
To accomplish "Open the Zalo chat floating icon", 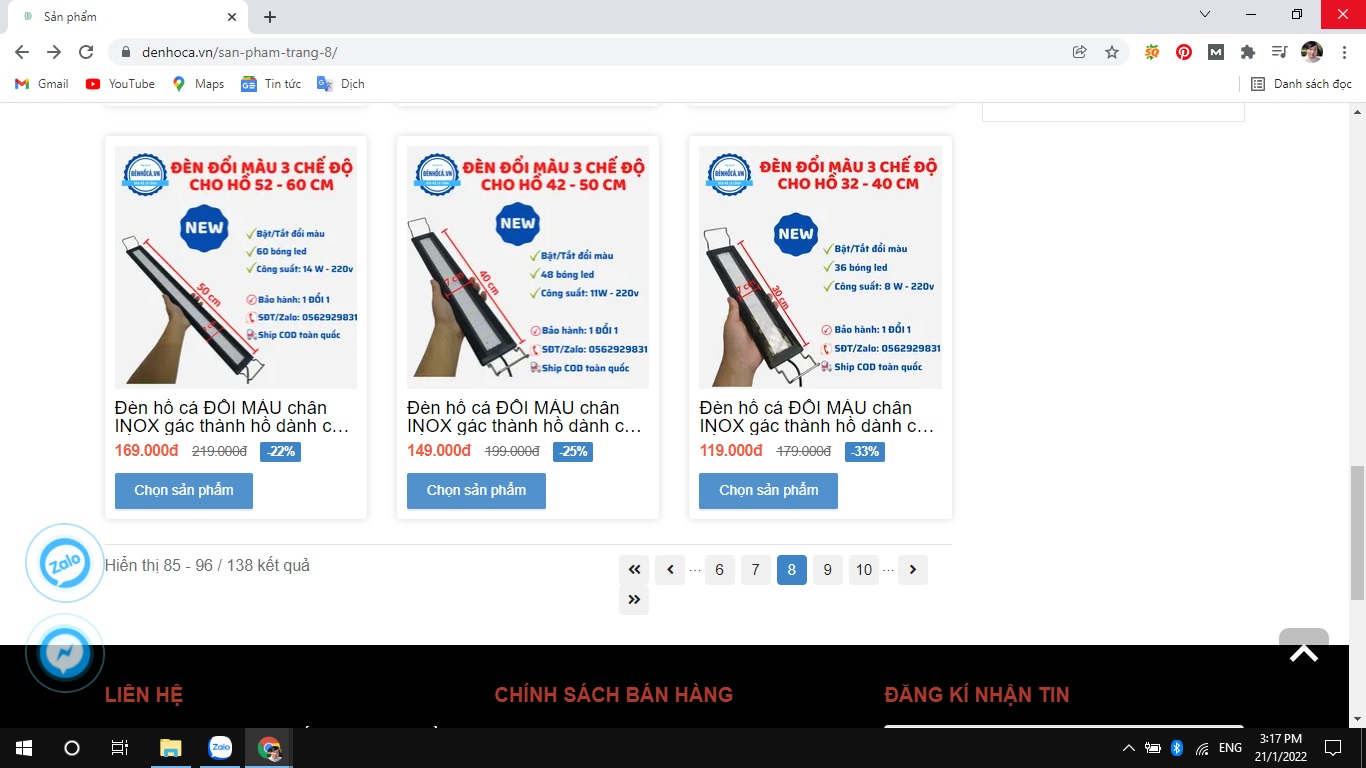I will pyautogui.click(x=65, y=564).
